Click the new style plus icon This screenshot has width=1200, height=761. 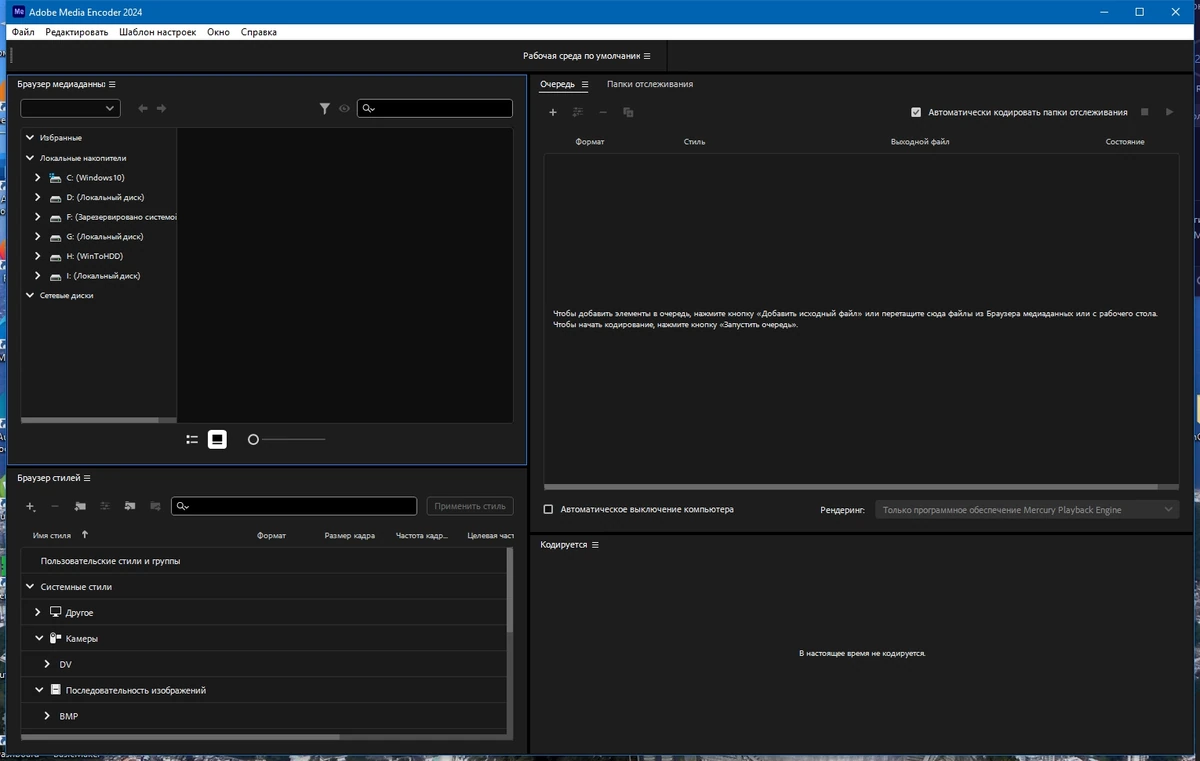[x=31, y=506]
